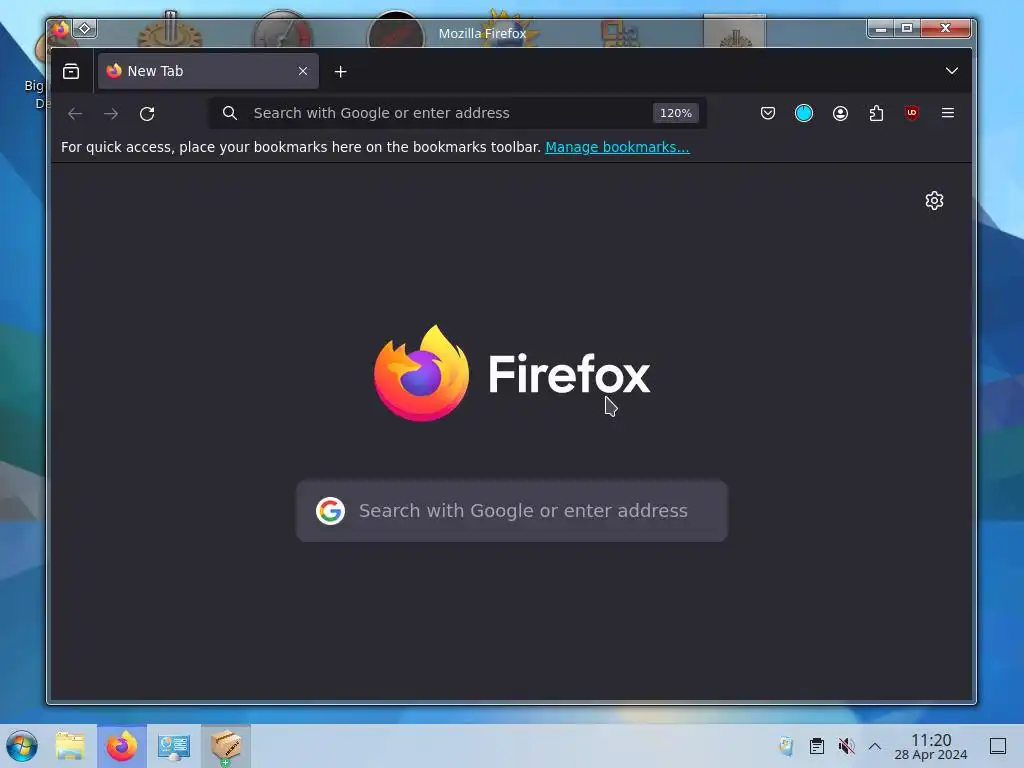Open the window menu Firefox icon in title bar
1024x768 pixels.
[60, 29]
